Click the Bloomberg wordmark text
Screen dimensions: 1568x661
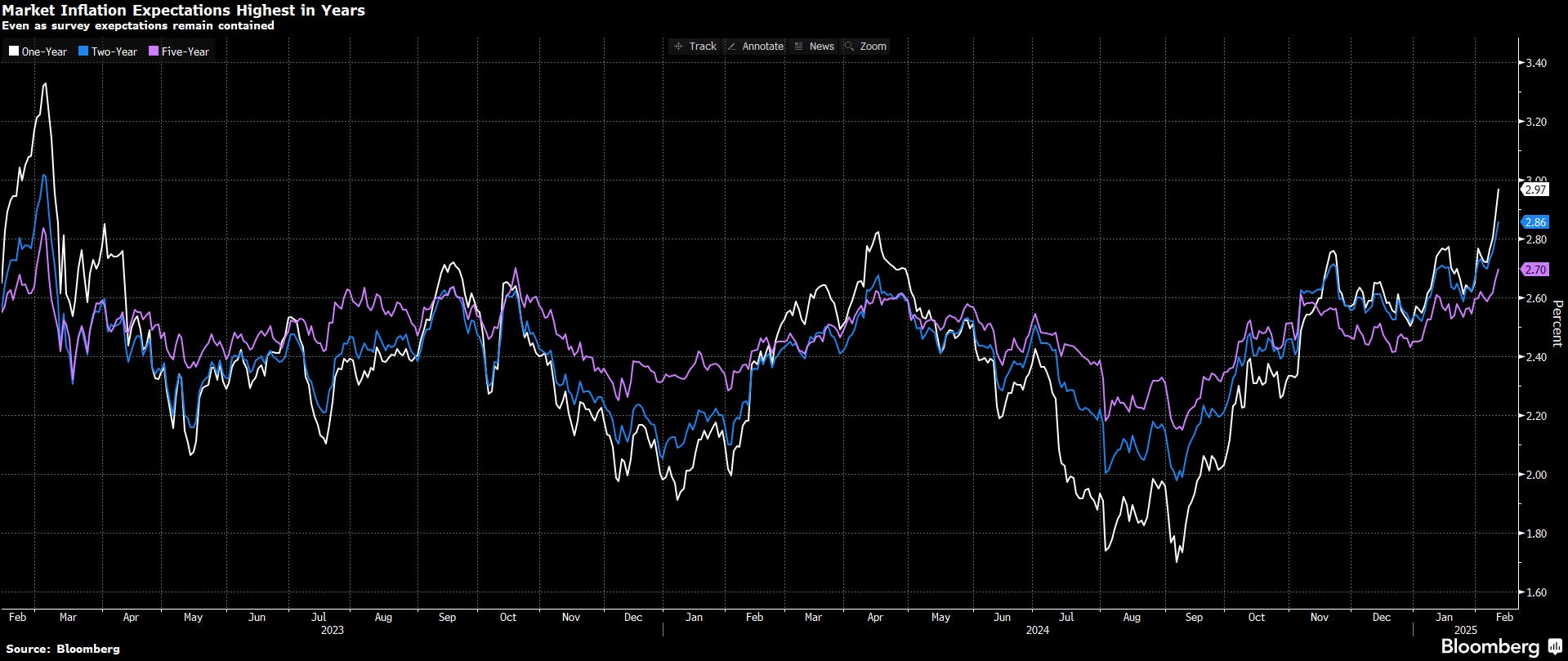pos(1490,646)
